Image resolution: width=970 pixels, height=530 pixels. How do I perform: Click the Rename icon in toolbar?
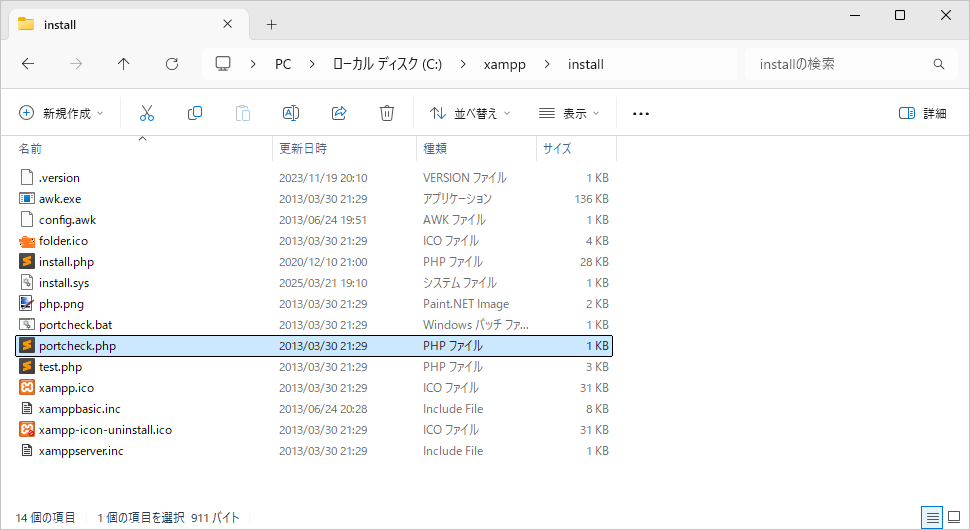coord(291,114)
